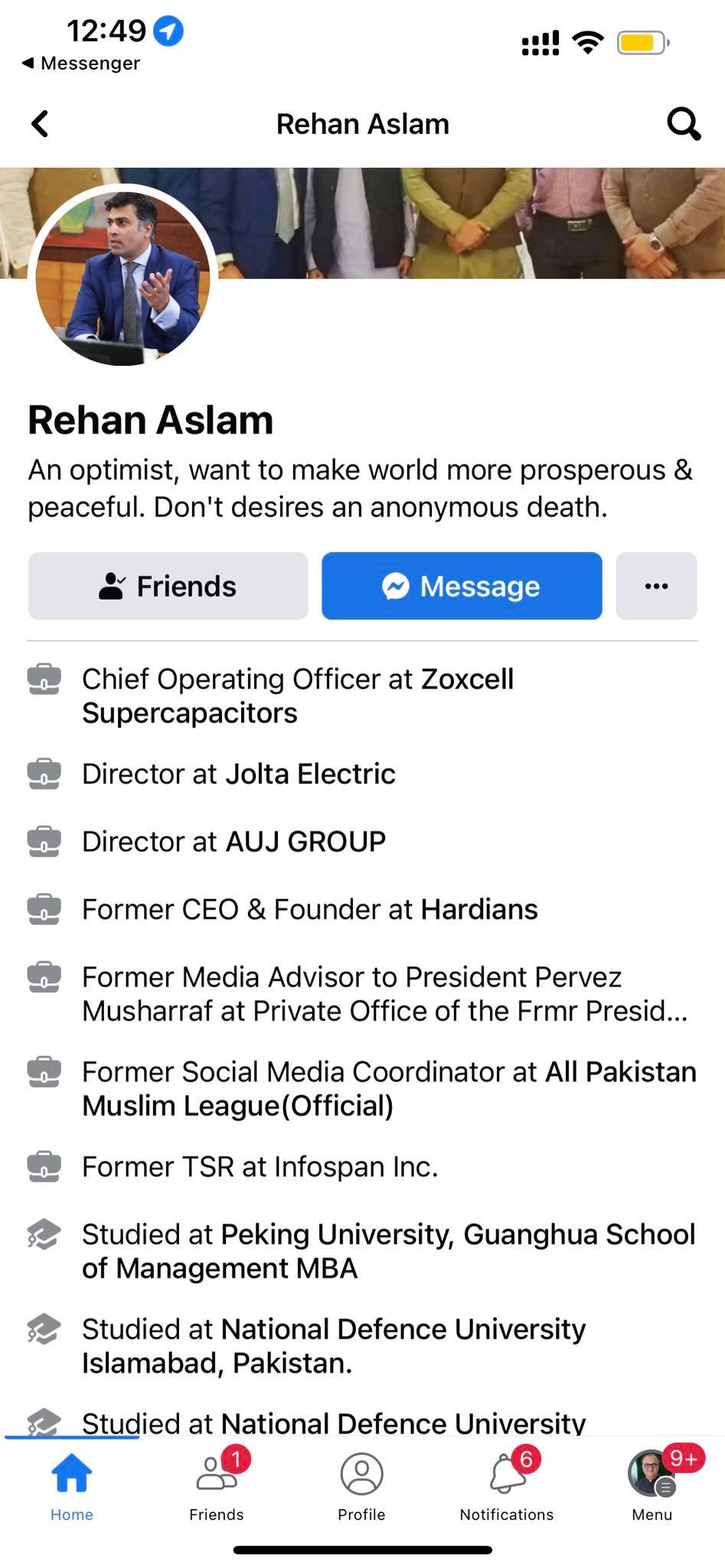Open search with magnifying glass icon
725x1568 pixels.
[x=684, y=123]
